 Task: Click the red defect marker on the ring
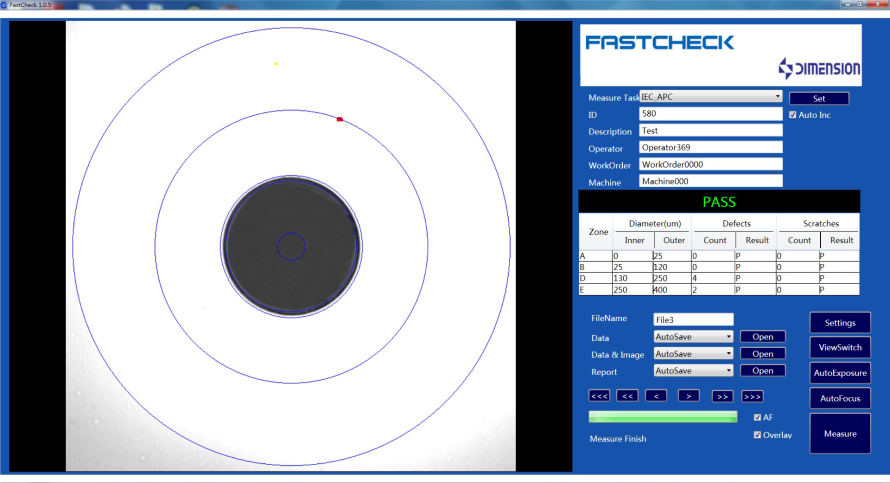point(339,119)
